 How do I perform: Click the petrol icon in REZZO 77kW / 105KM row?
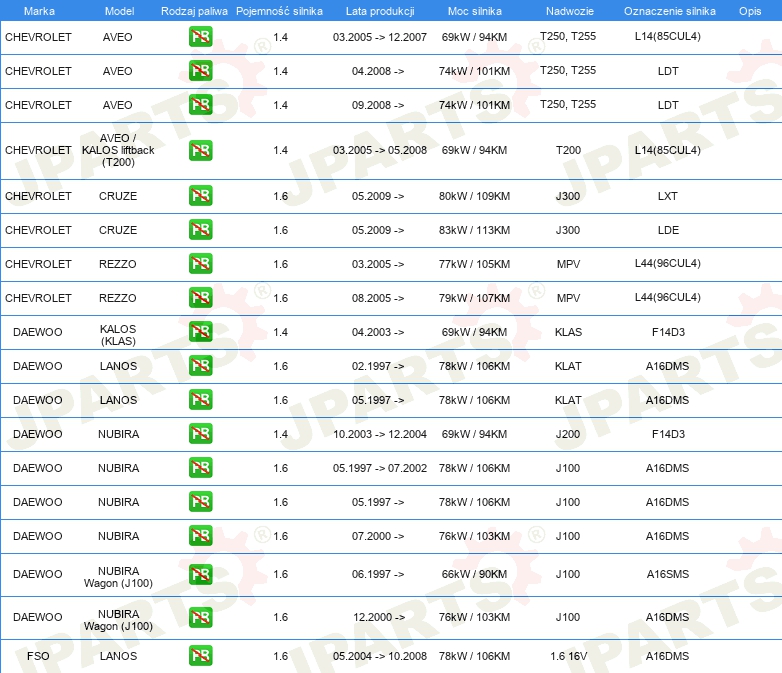click(200, 263)
